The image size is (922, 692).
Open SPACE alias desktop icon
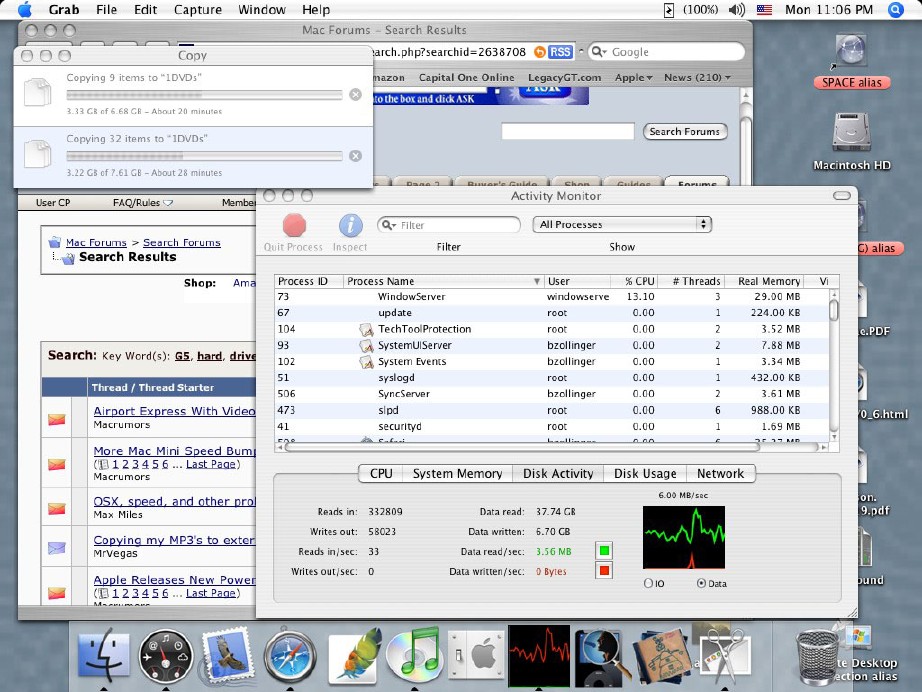[851, 51]
